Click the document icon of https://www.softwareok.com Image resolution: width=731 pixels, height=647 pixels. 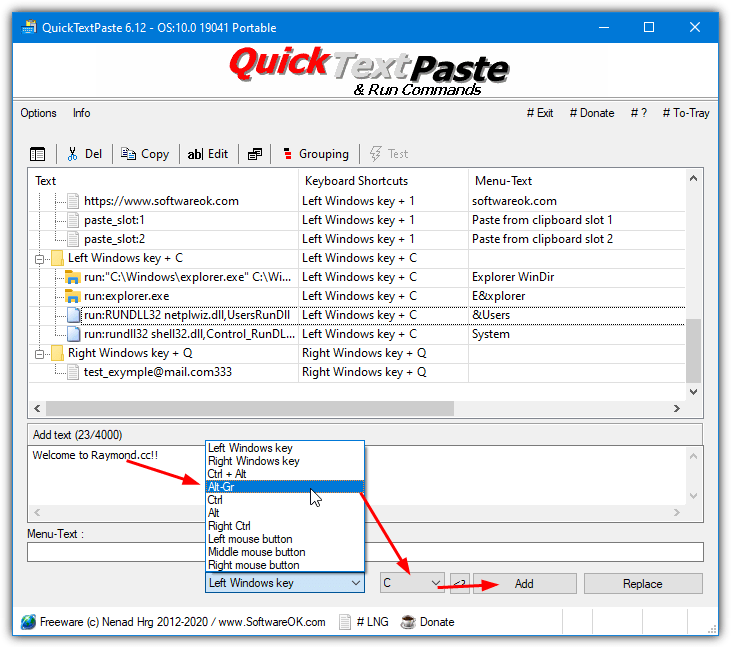coord(73,201)
